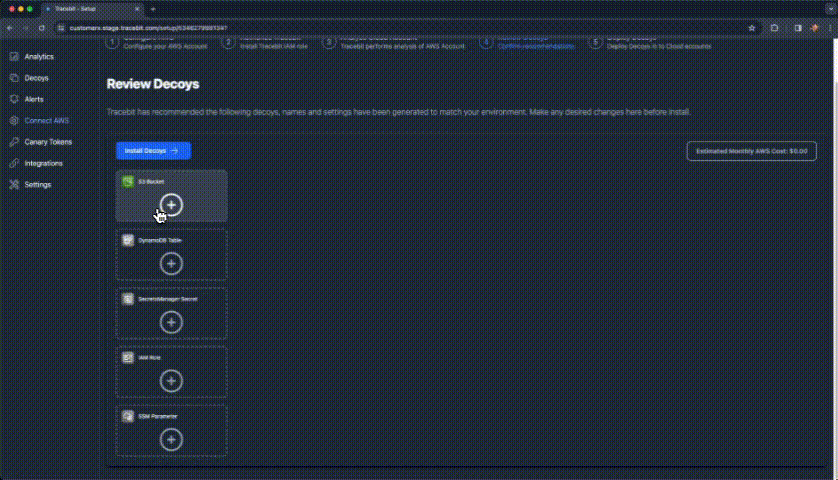Click the Review Decoys heading

click(153, 84)
